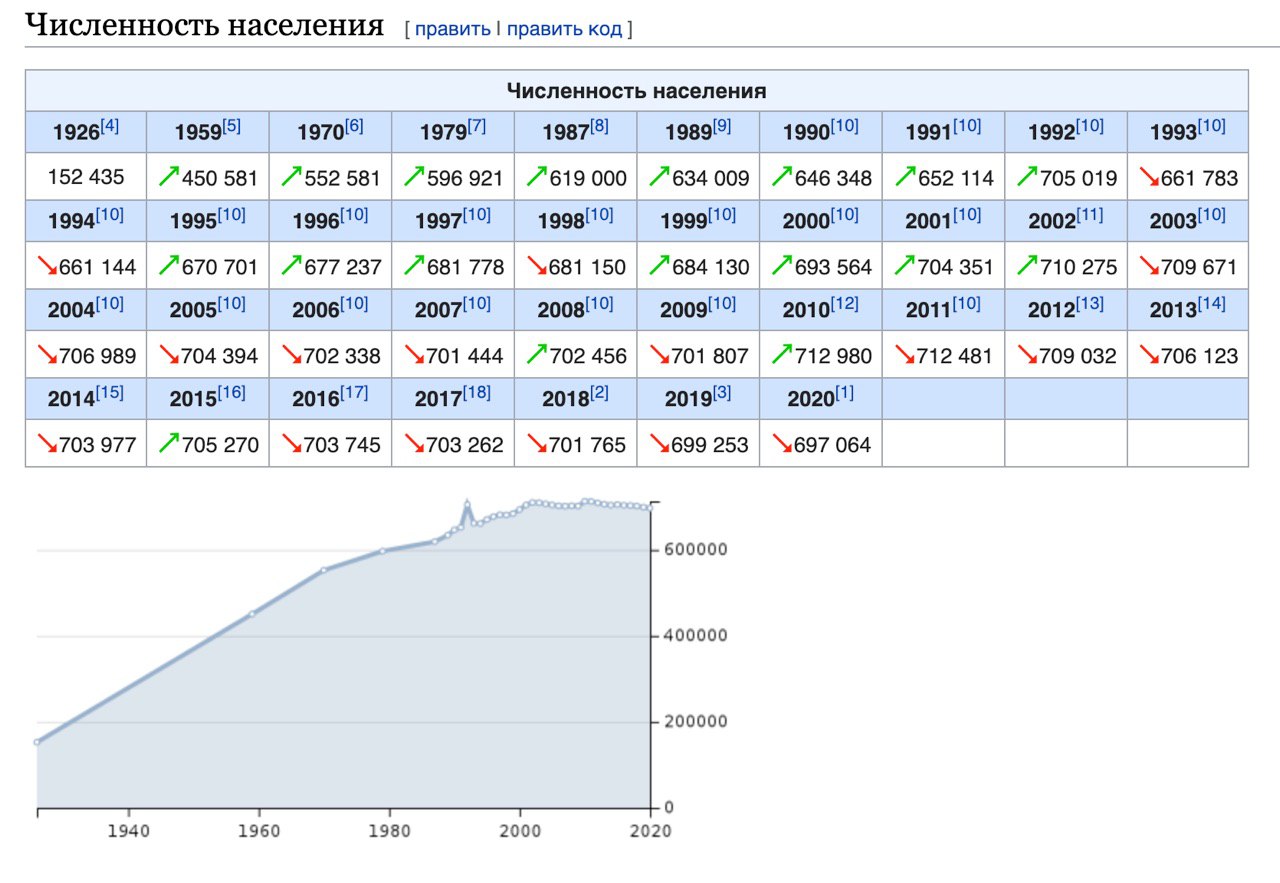This screenshot has height=883, width=1280.
Task: Open footnote [9] next to 1989
Action: pyautogui.click(x=722, y=127)
